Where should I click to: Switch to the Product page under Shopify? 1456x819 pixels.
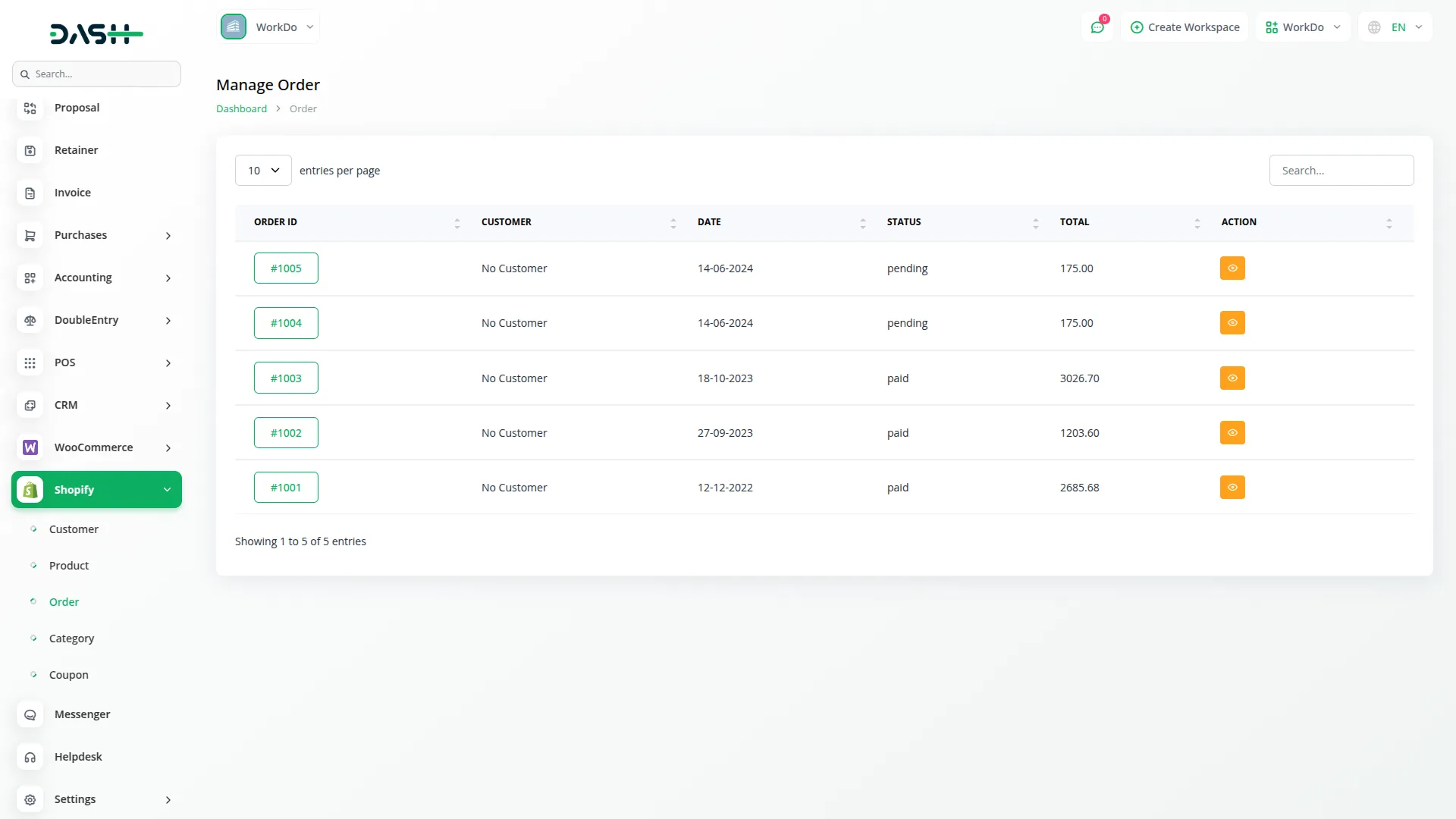click(68, 565)
